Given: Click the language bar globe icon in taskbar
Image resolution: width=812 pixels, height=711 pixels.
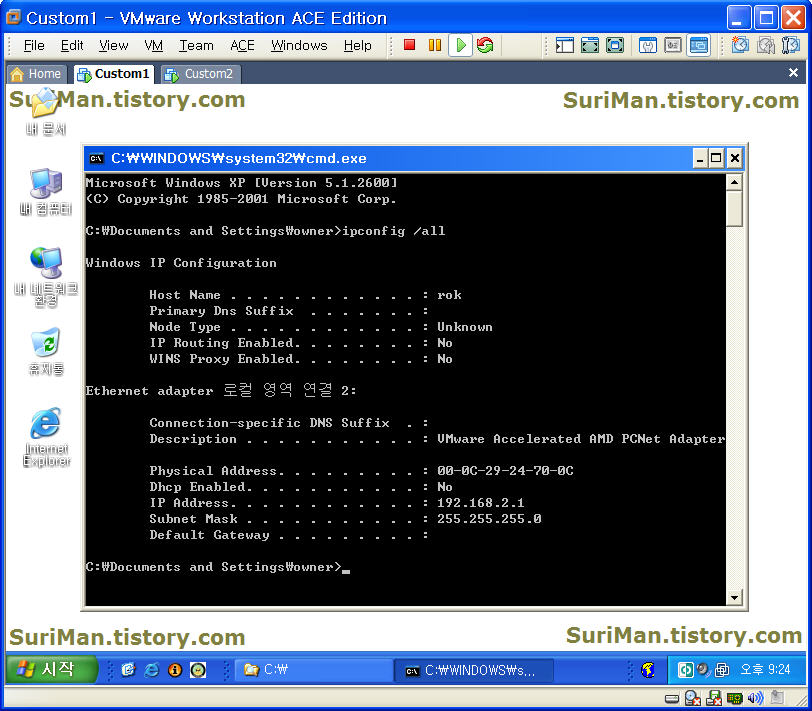Looking at the screenshot, I should [x=647, y=670].
